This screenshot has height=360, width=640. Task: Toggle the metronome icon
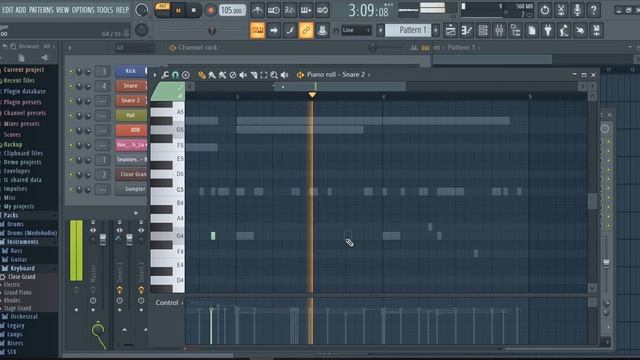pyautogui.click(x=257, y=10)
